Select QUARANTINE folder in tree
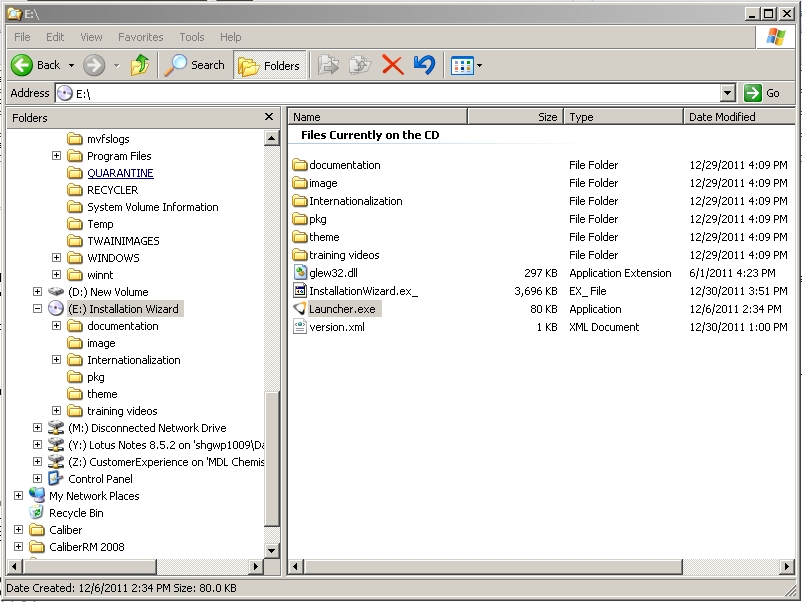Screen dimensions: 802x602 point(120,173)
